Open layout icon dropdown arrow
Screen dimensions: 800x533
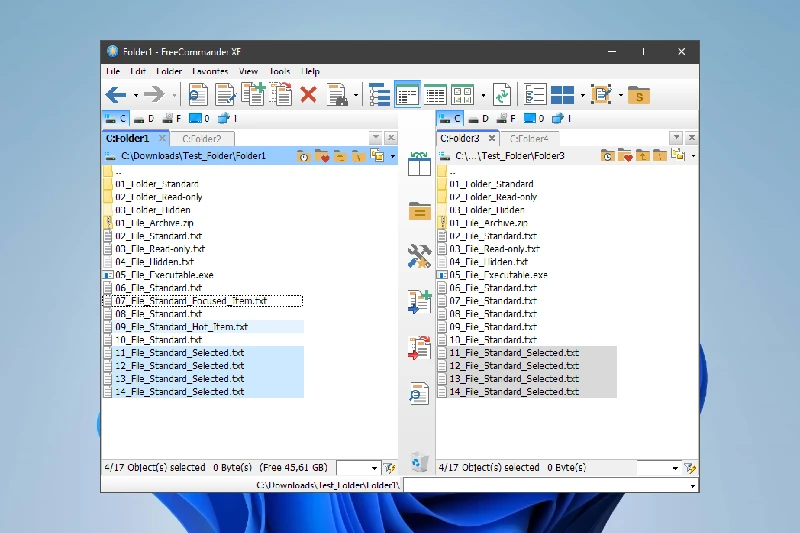(x=583, y=95)
